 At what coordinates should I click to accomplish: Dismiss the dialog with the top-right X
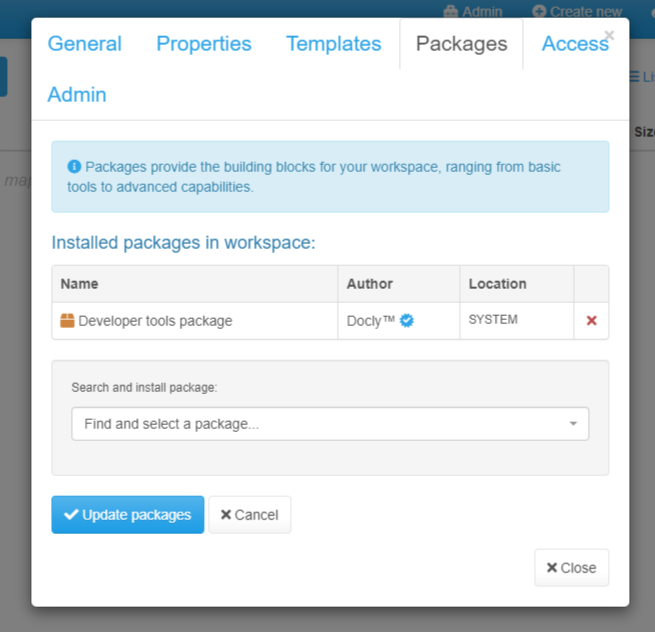609,35
